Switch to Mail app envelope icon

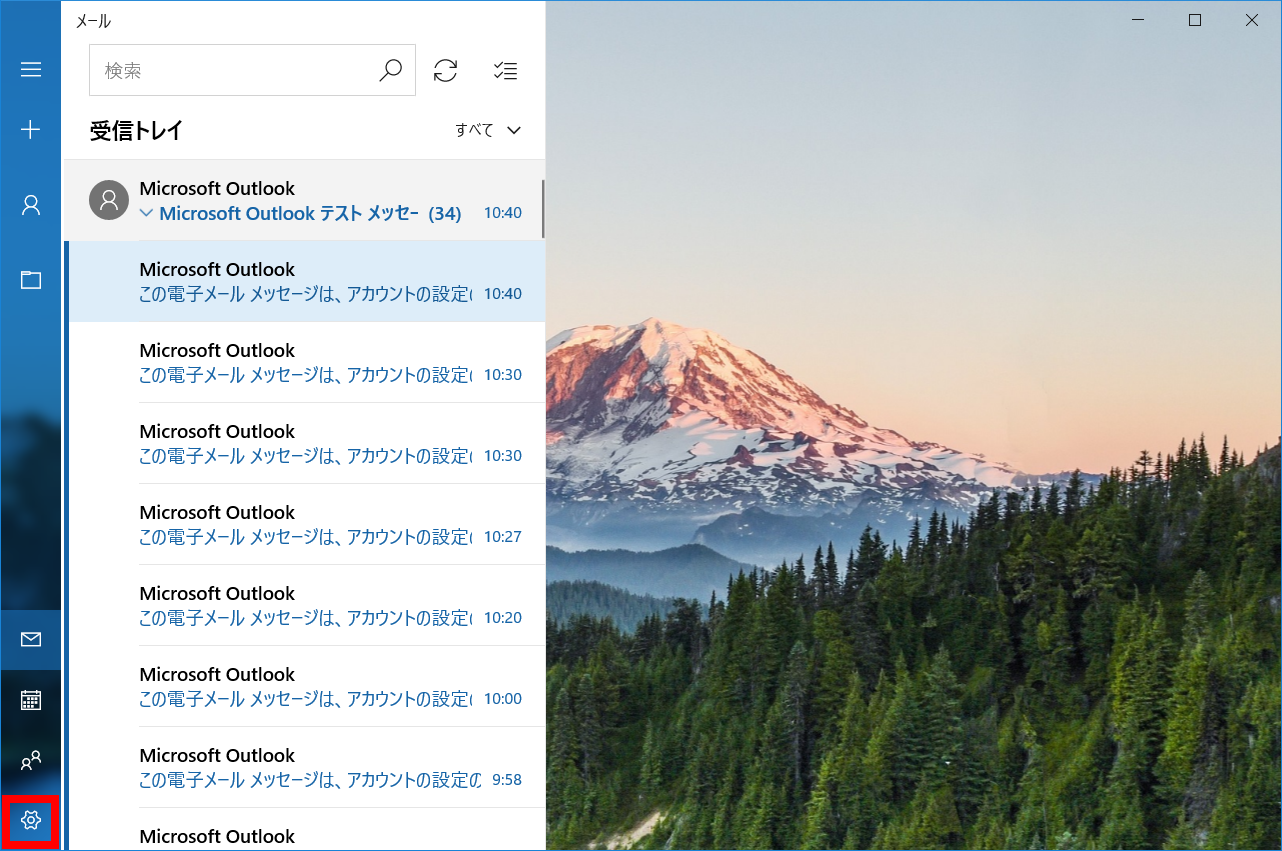[31, 640]
